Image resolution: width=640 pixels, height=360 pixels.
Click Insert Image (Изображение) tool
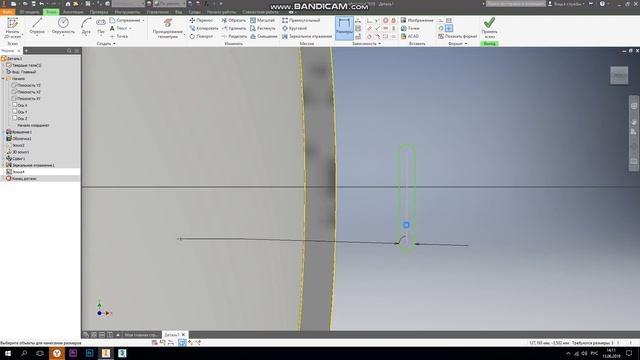[417, 20]
